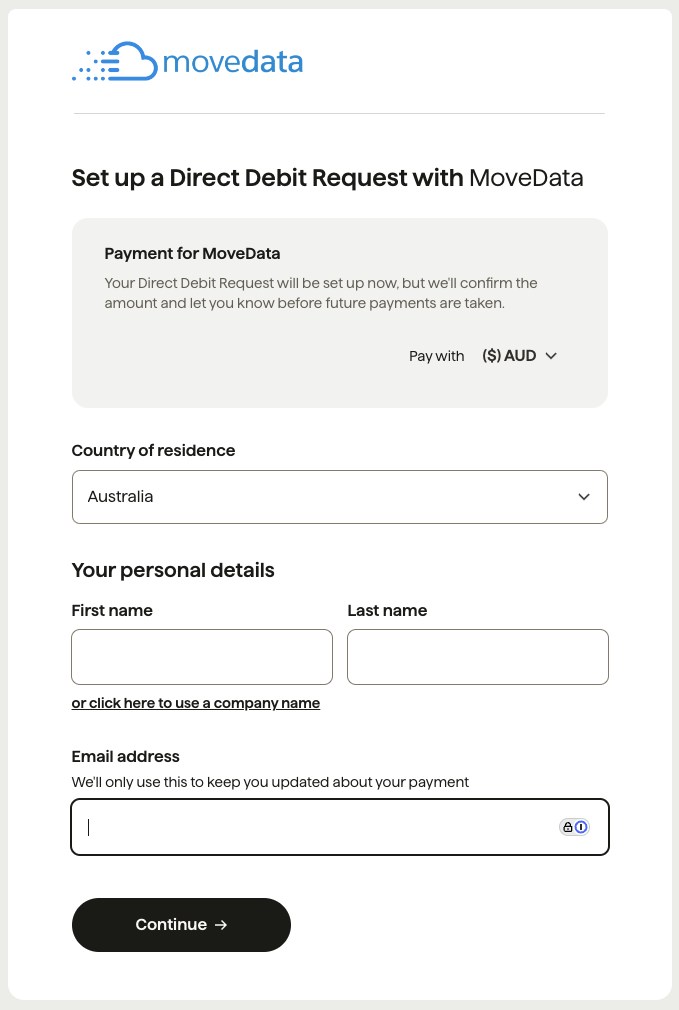Click the lock icon in the email field
The height and width of the screenshot is (1010, 679).
(568, 827)
